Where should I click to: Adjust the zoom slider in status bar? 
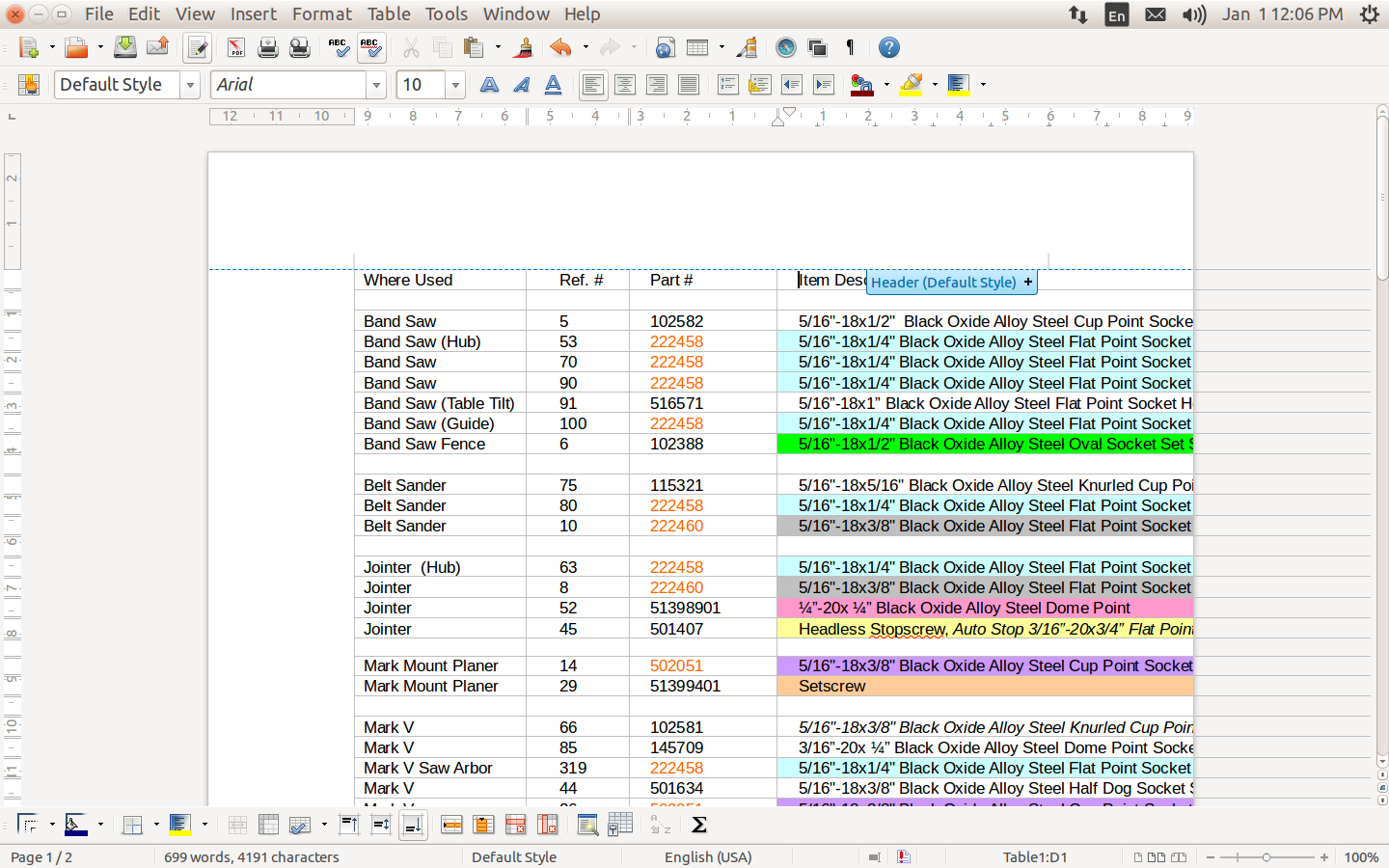tap(1266, 856)
